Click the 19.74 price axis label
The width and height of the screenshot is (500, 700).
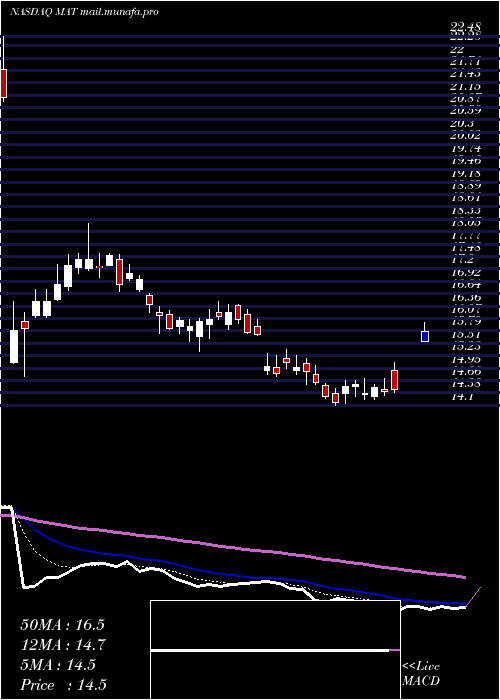tap(465, 149)
